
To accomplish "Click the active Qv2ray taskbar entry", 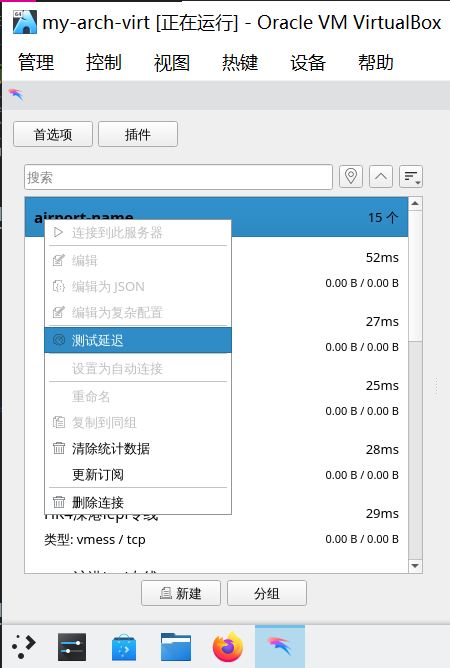I will 280,647.
